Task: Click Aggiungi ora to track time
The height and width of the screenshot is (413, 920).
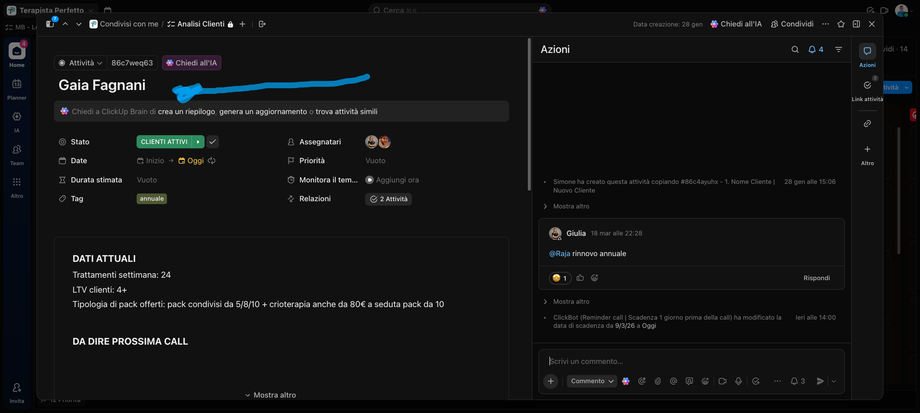Action: [x=392, y=180]
